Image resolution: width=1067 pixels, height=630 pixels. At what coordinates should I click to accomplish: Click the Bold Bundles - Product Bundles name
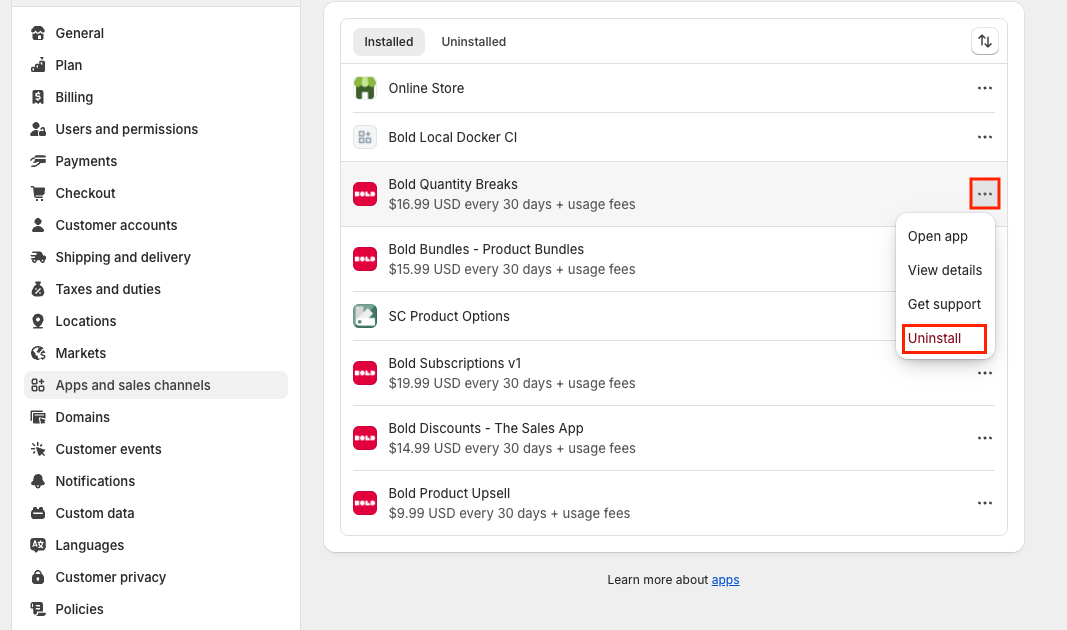click(486, 249)
